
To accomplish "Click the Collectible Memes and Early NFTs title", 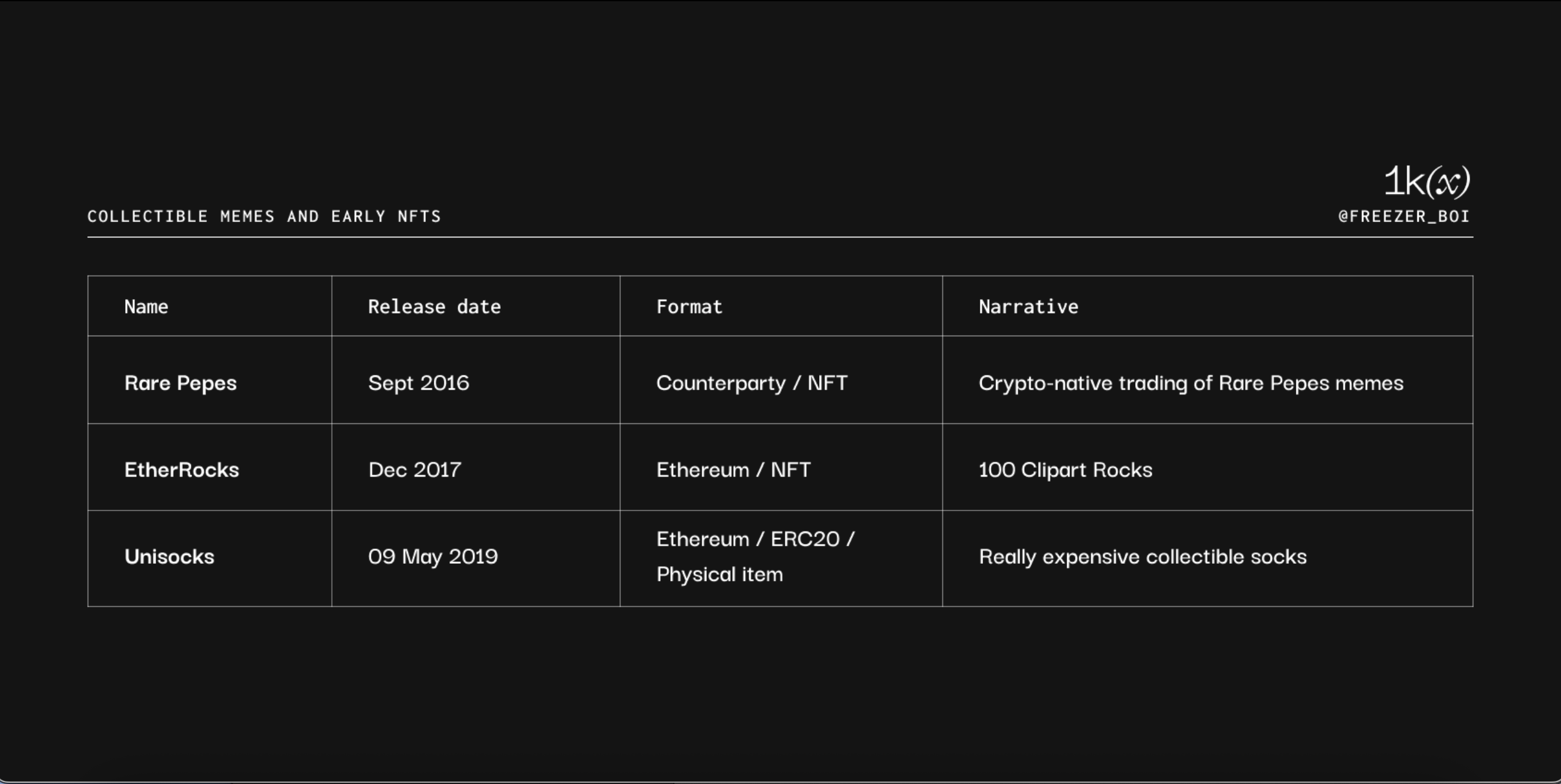I will click(264, 217).
